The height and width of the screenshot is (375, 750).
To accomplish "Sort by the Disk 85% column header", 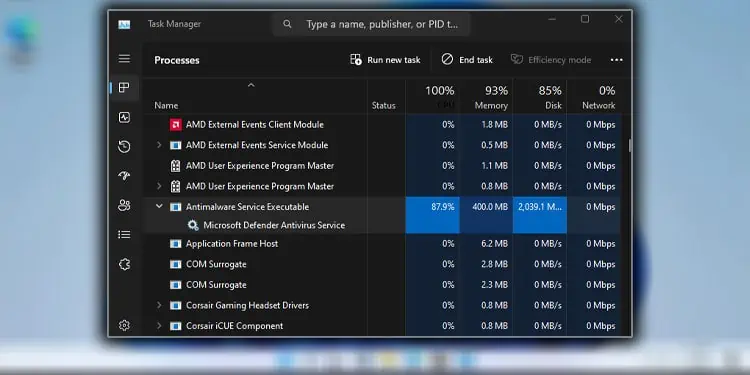I will tap(540, 97).
